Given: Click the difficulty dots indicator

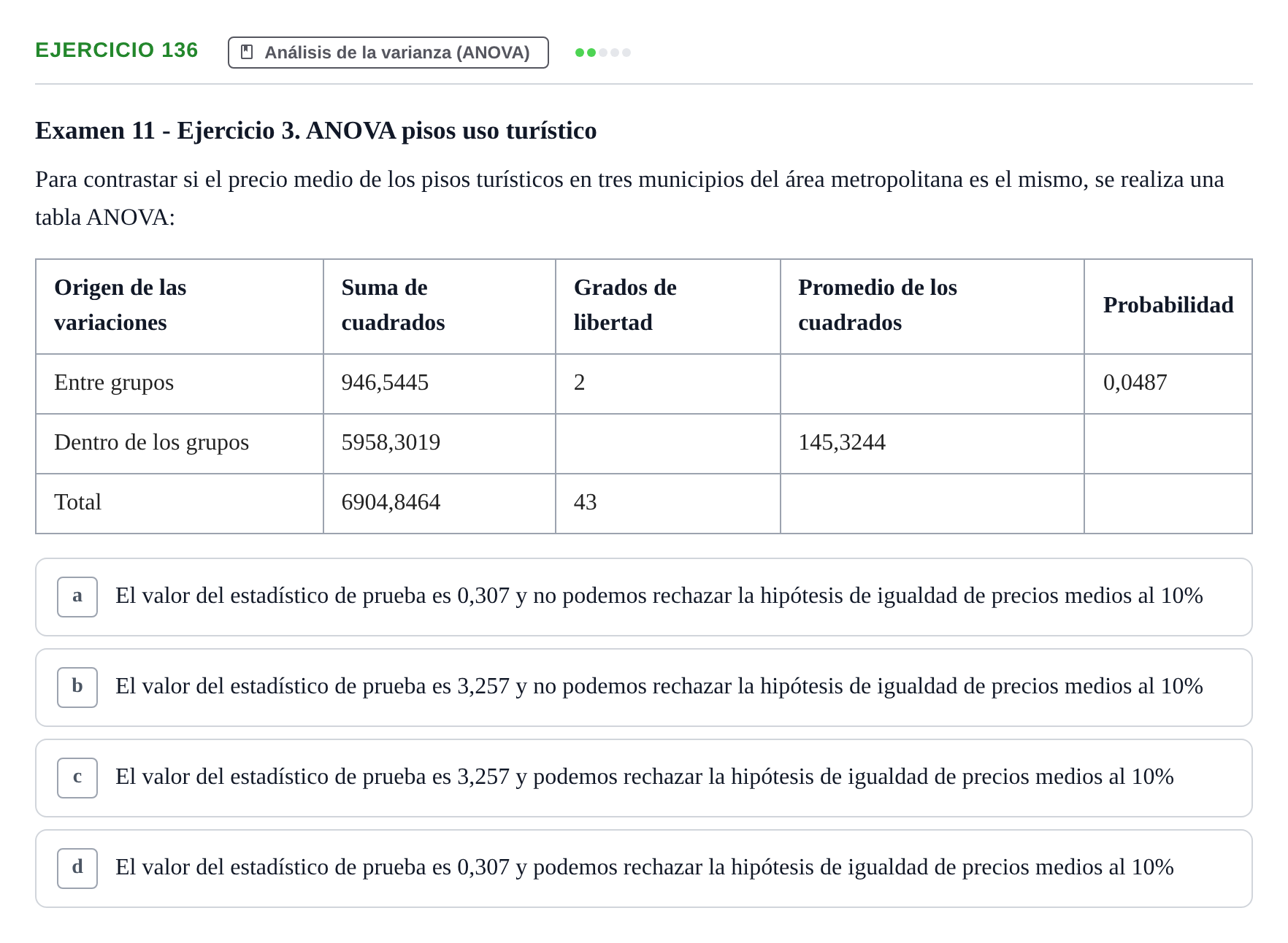Looking at the screenshot, I should coord(603,53).
